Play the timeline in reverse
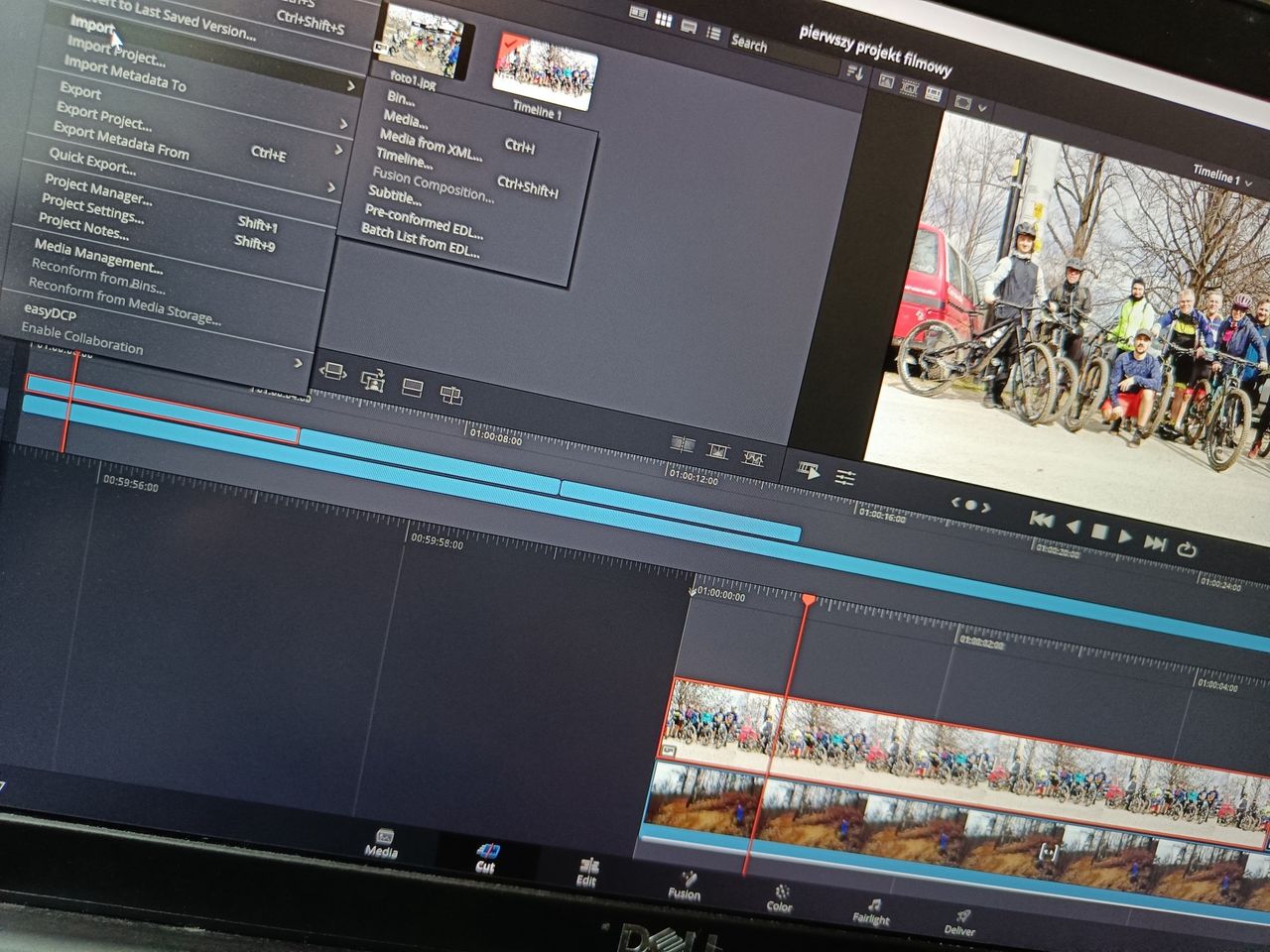 pyautogui.click(x=1073, y=526)
